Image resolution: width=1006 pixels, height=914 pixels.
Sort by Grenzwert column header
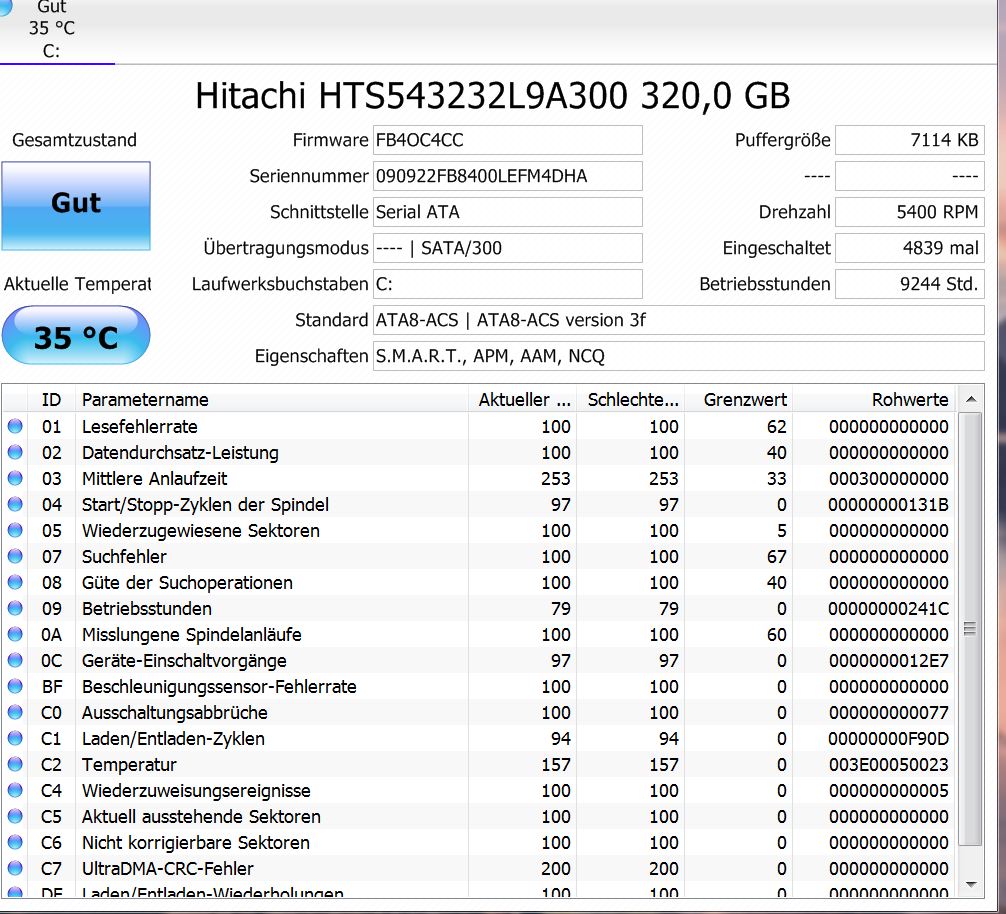coord(739,400)
